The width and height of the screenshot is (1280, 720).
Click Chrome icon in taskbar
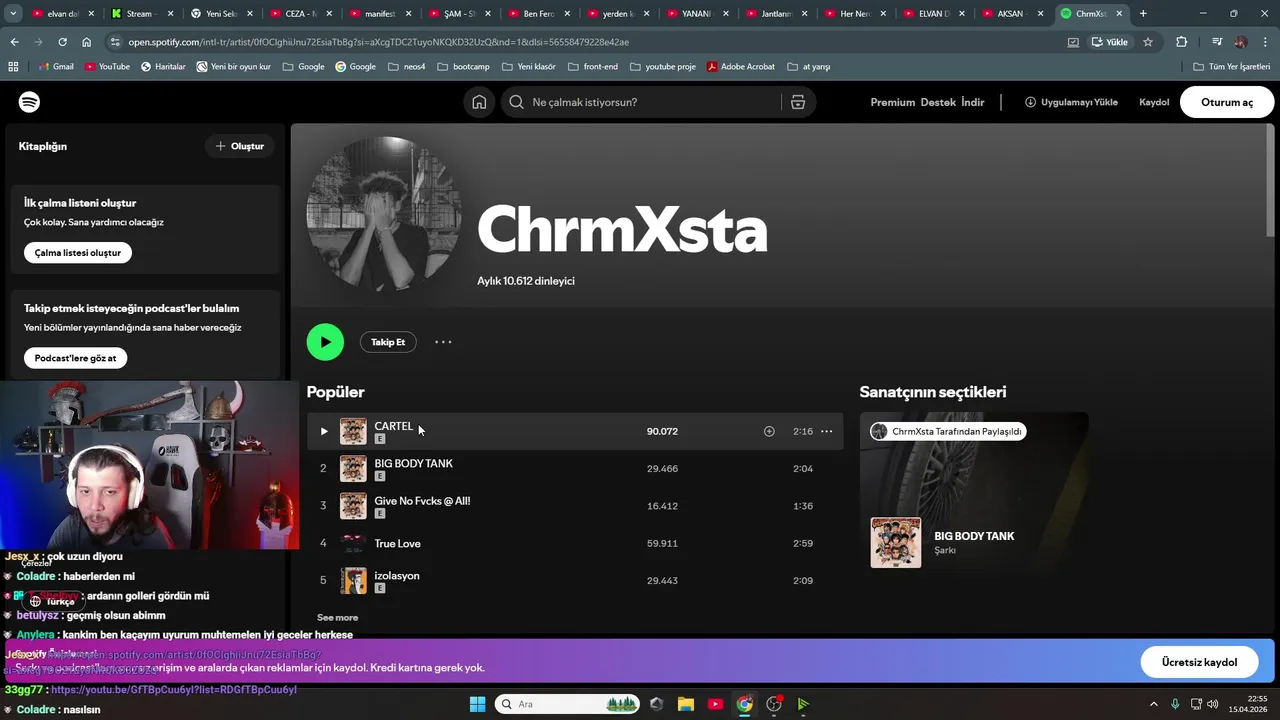(745, 704)
